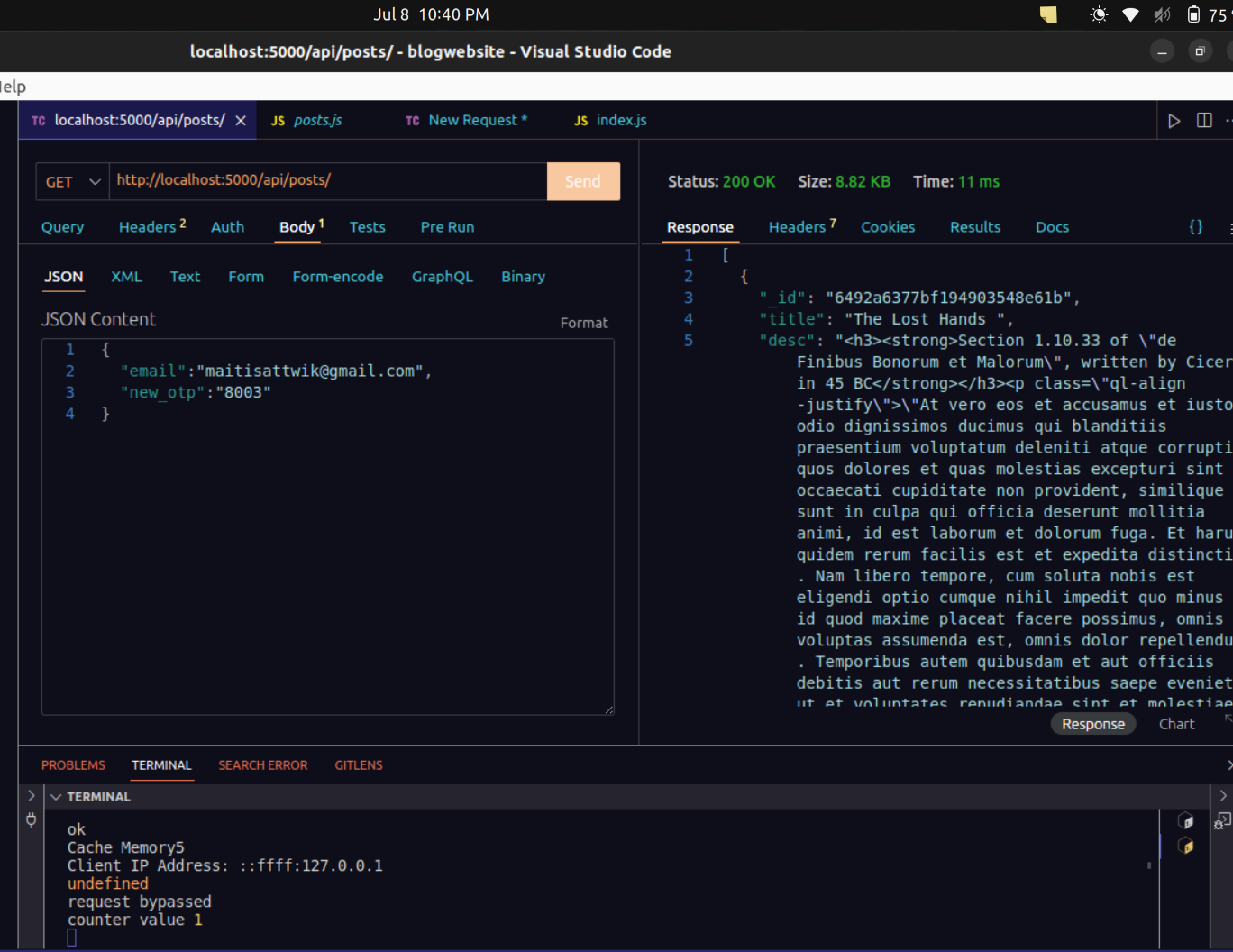This screenshot has width=1233, height=952.
Task: Select the TERMINAL panel tab
Action: click(x=161, y=765)
